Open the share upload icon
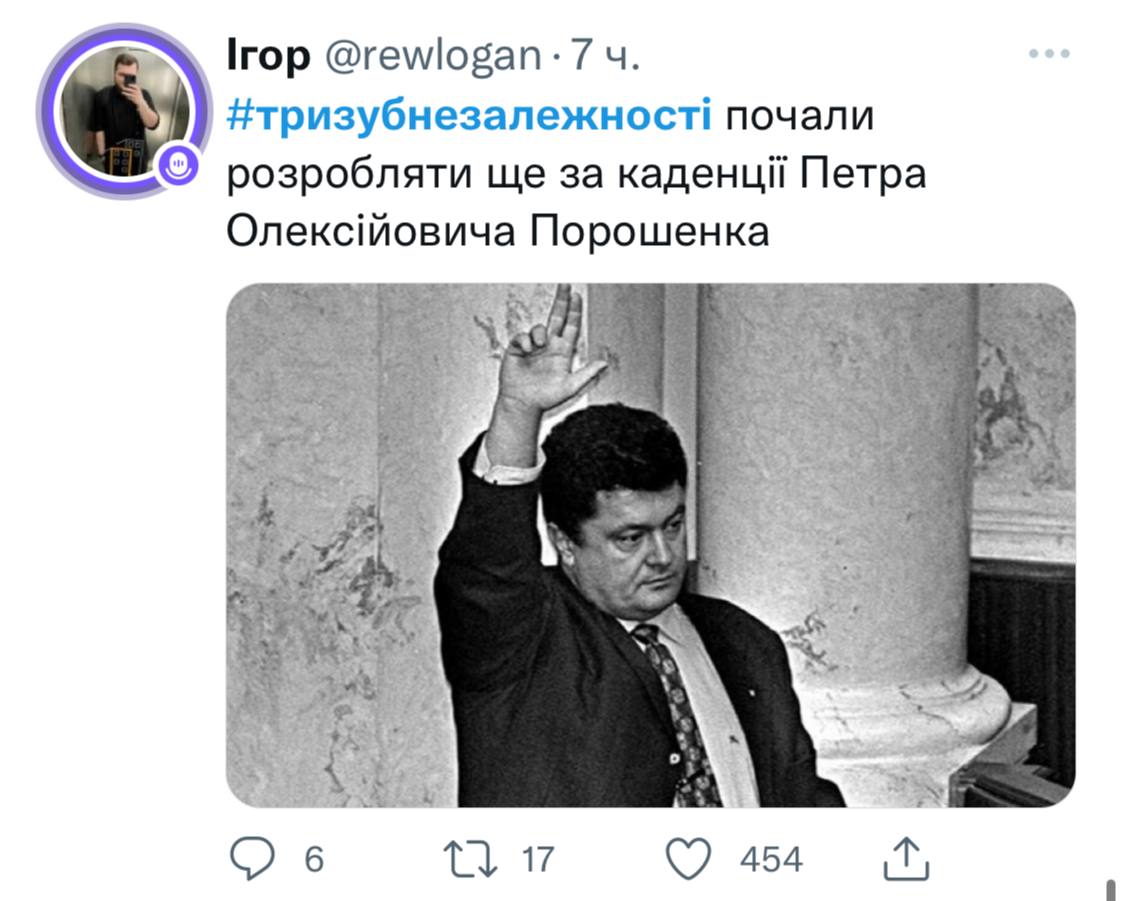 (x=906, y=858)
